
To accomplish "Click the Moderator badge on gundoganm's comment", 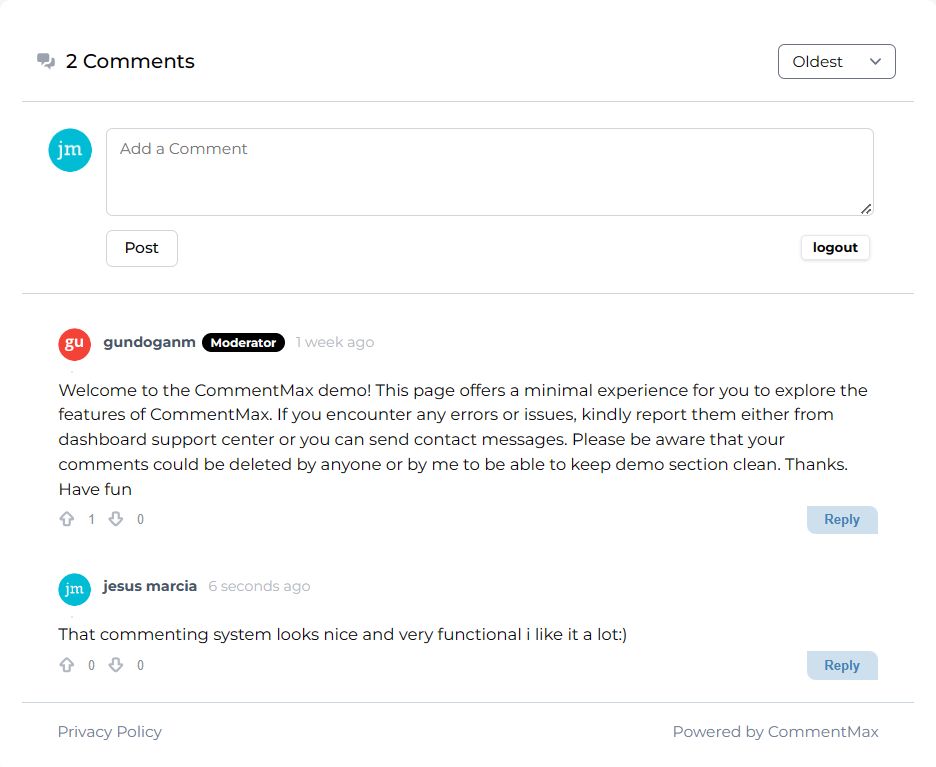I will (x=243, y=342).
